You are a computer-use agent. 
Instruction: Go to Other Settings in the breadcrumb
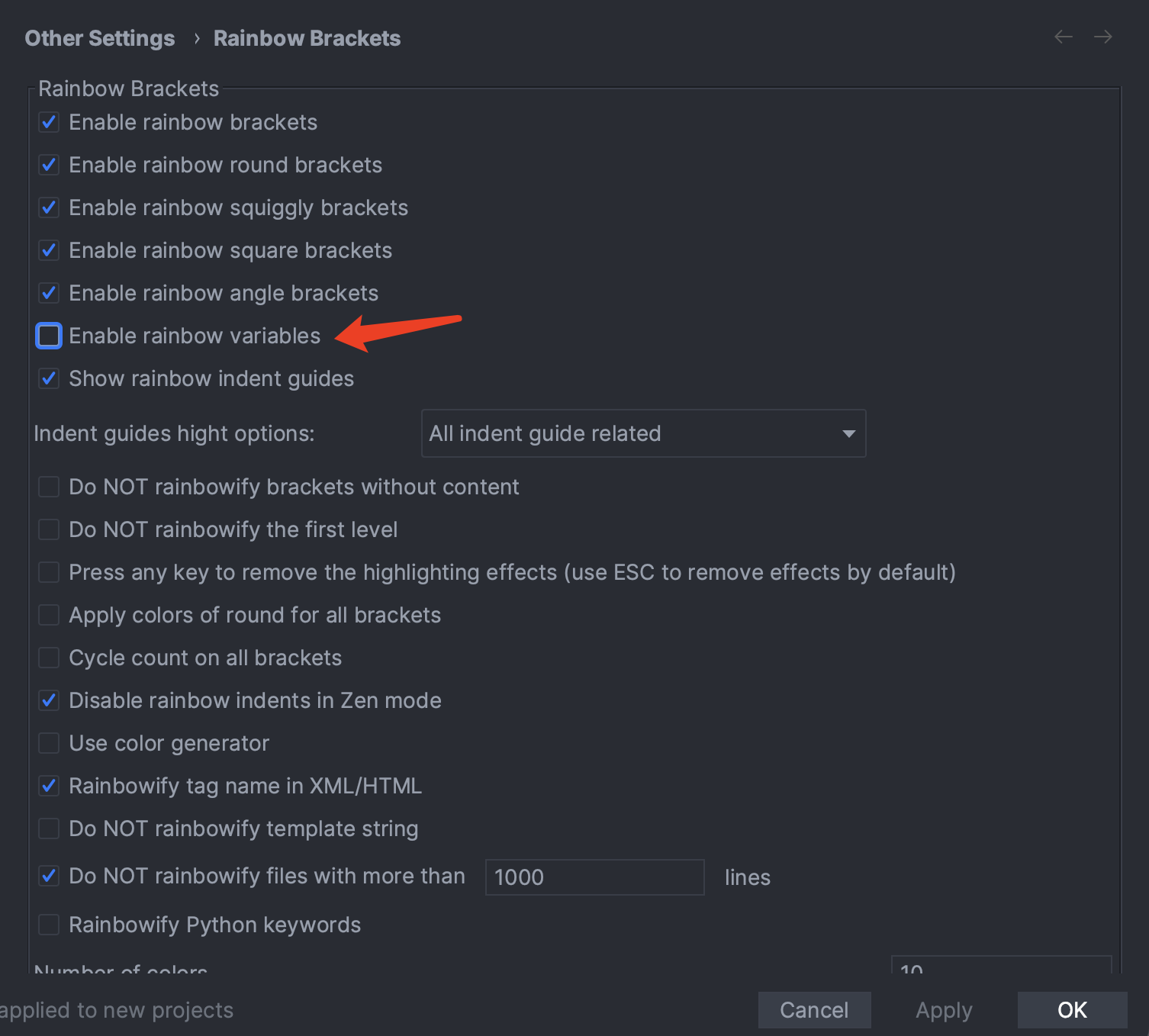click(99, 37)
